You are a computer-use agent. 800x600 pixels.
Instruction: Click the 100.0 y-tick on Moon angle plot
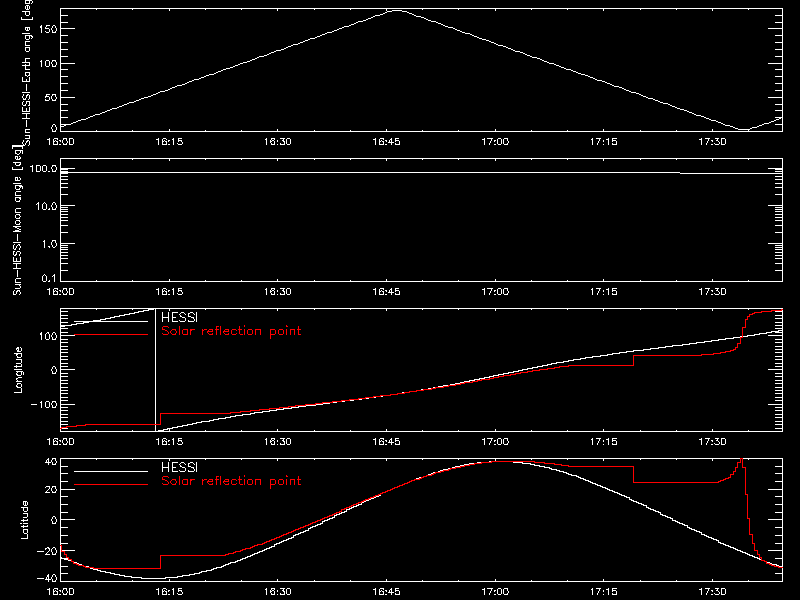point(43,169)
